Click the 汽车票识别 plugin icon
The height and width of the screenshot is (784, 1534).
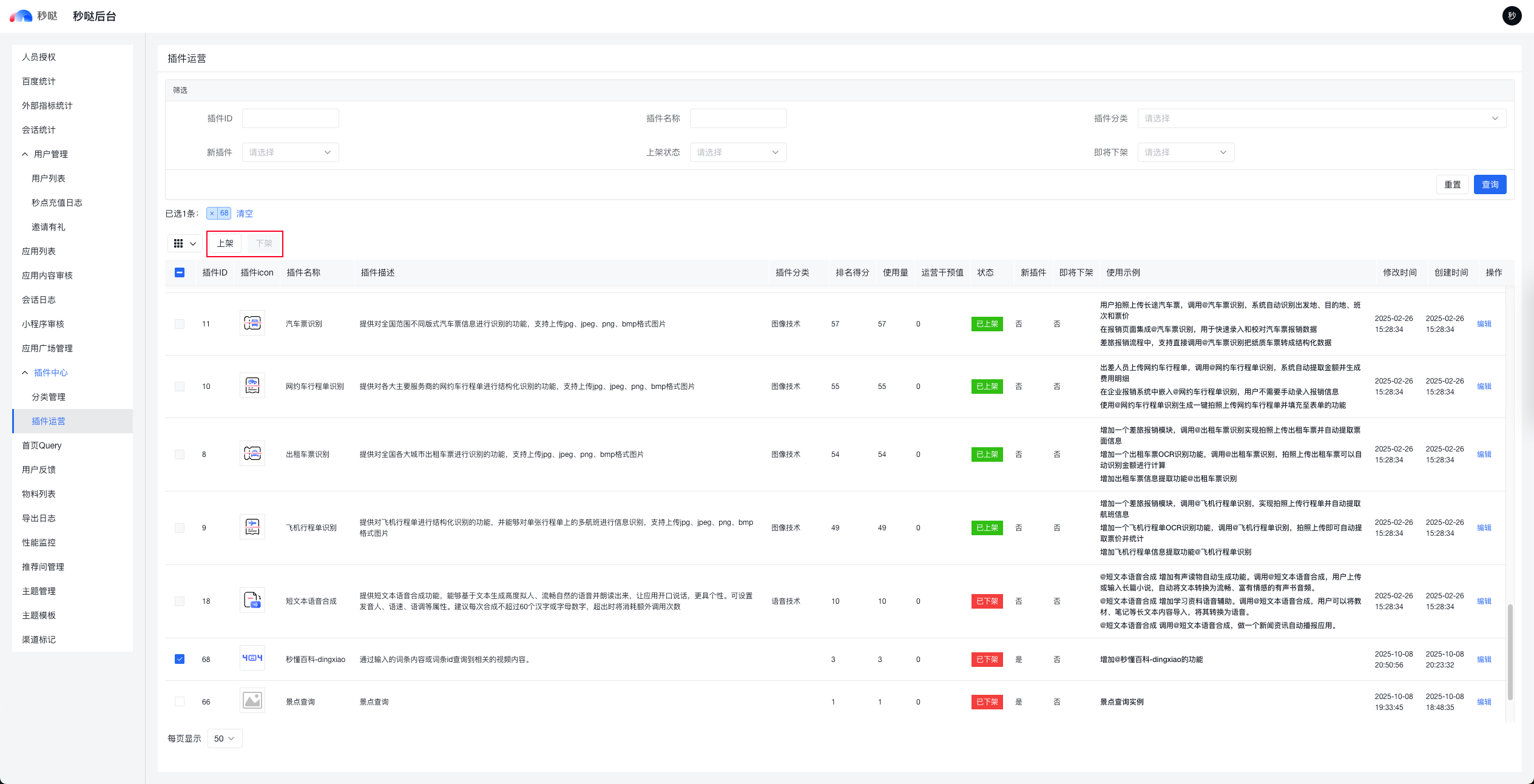pos(252,323)
